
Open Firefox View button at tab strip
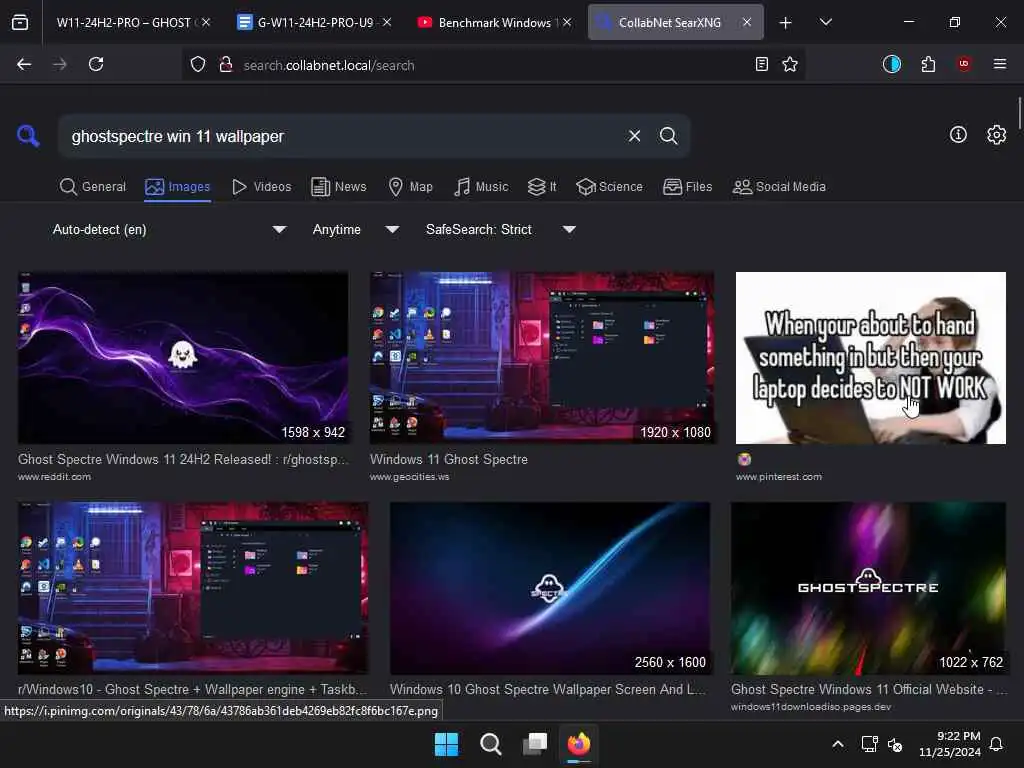click(x=20, y=22)
